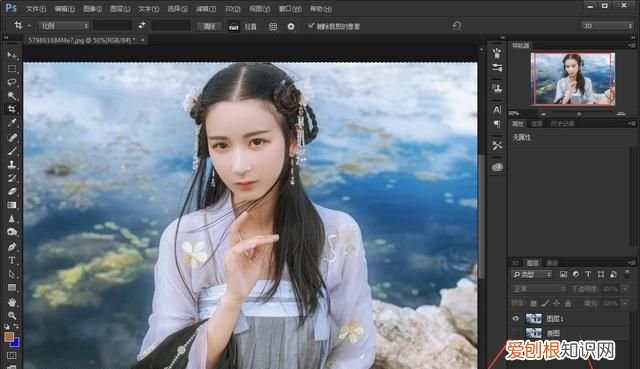Open the Layers panel flyout menu
The height and width of the screenshot is (369, 640).
point(632,263)
